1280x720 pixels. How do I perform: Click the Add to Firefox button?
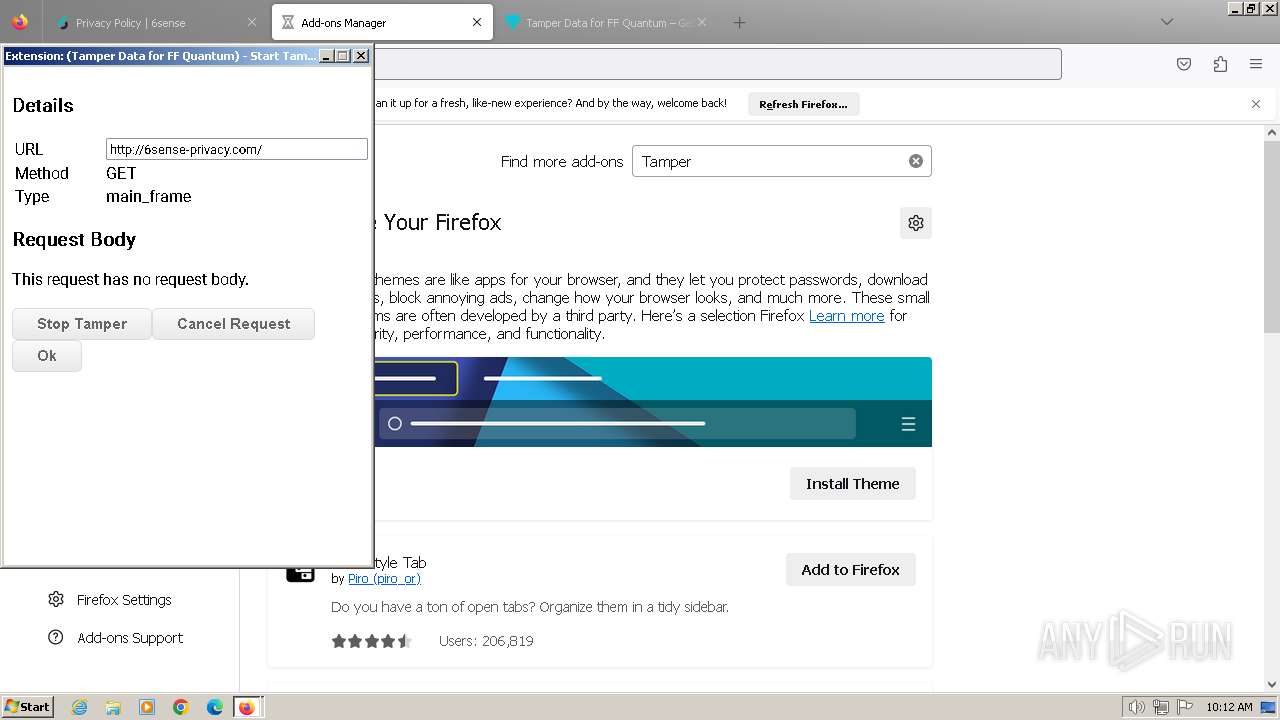(x=850, y=569)
